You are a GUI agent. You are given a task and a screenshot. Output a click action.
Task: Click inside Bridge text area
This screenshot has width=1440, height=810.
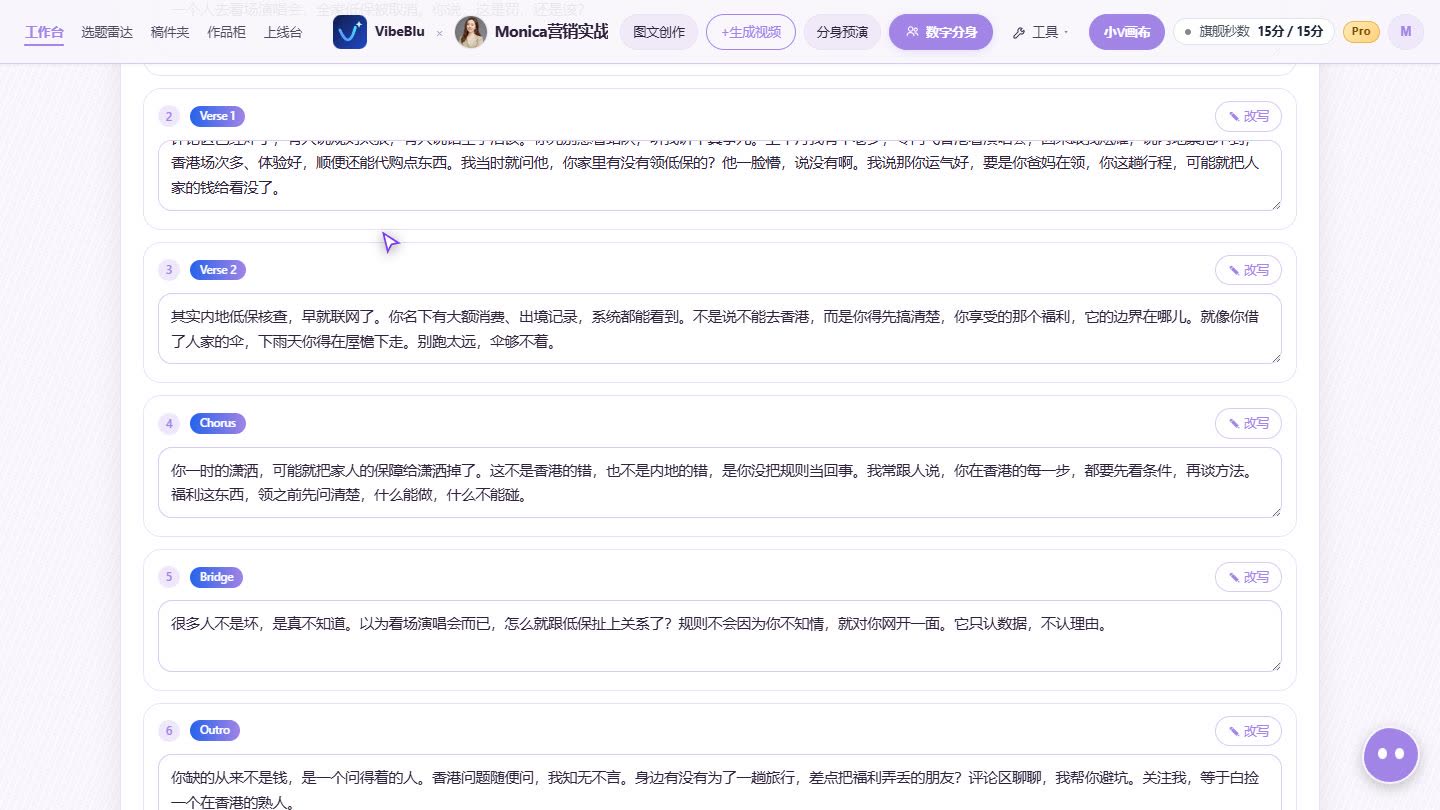click(720, 636)
